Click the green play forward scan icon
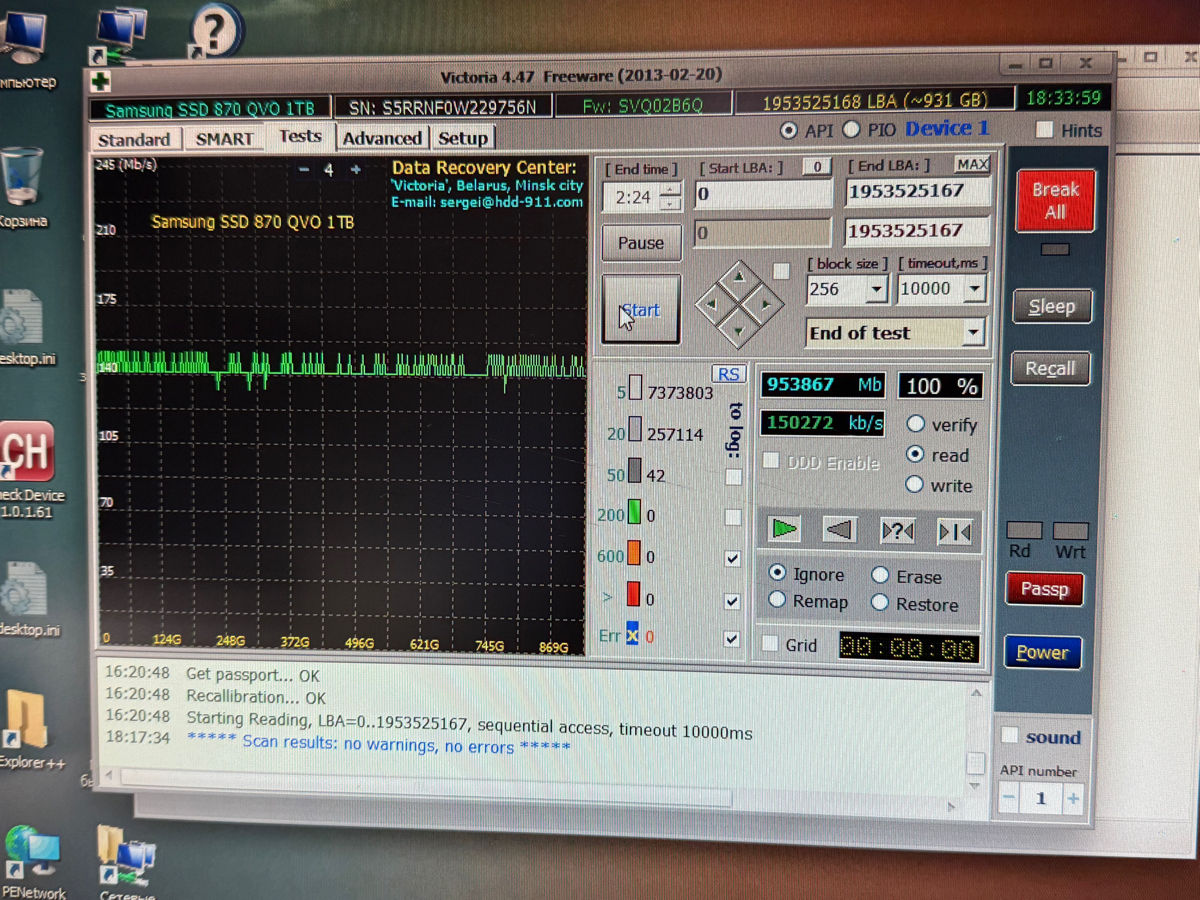 785,529
